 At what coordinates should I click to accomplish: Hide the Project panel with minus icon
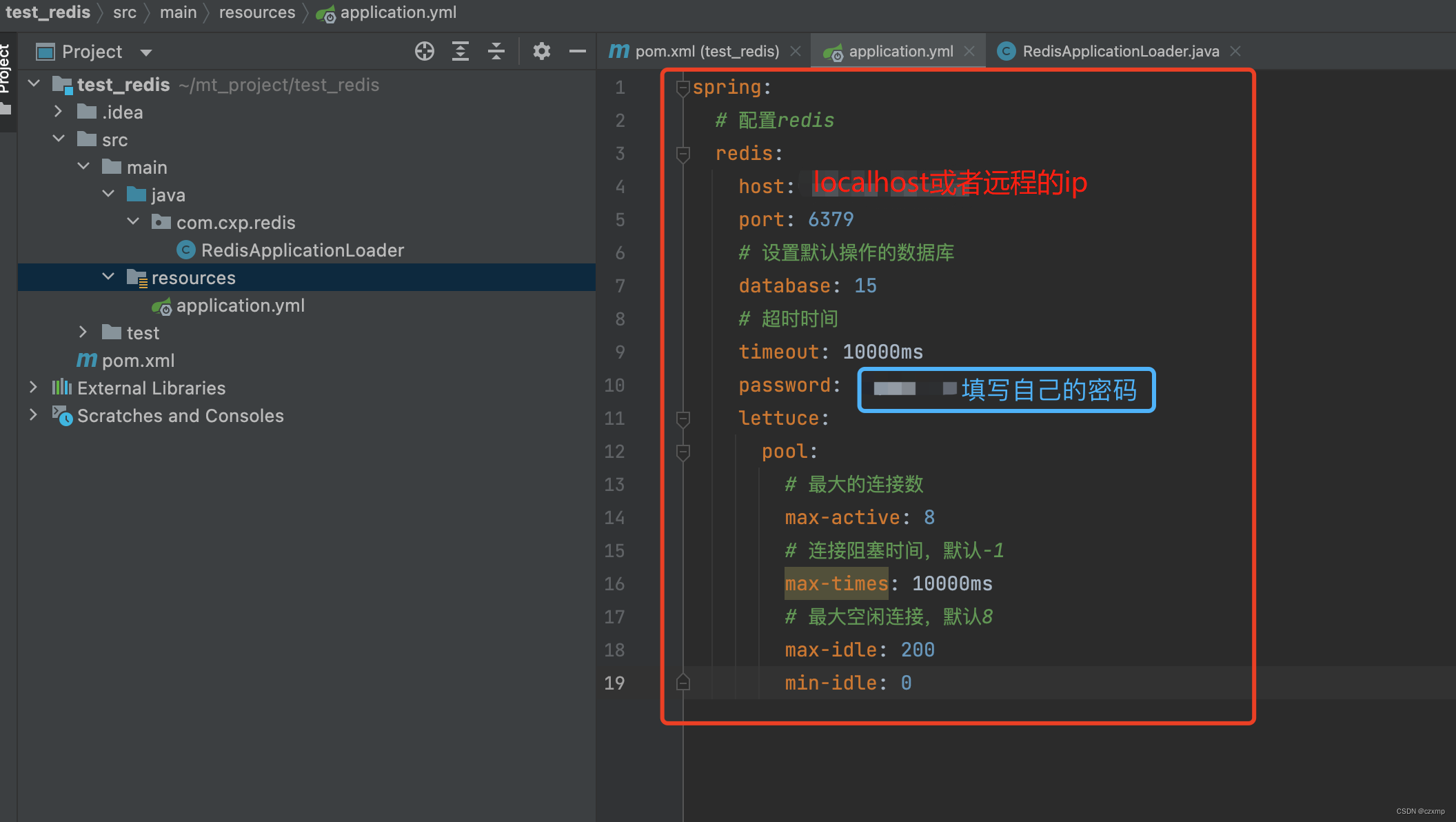tap(578, 51)
